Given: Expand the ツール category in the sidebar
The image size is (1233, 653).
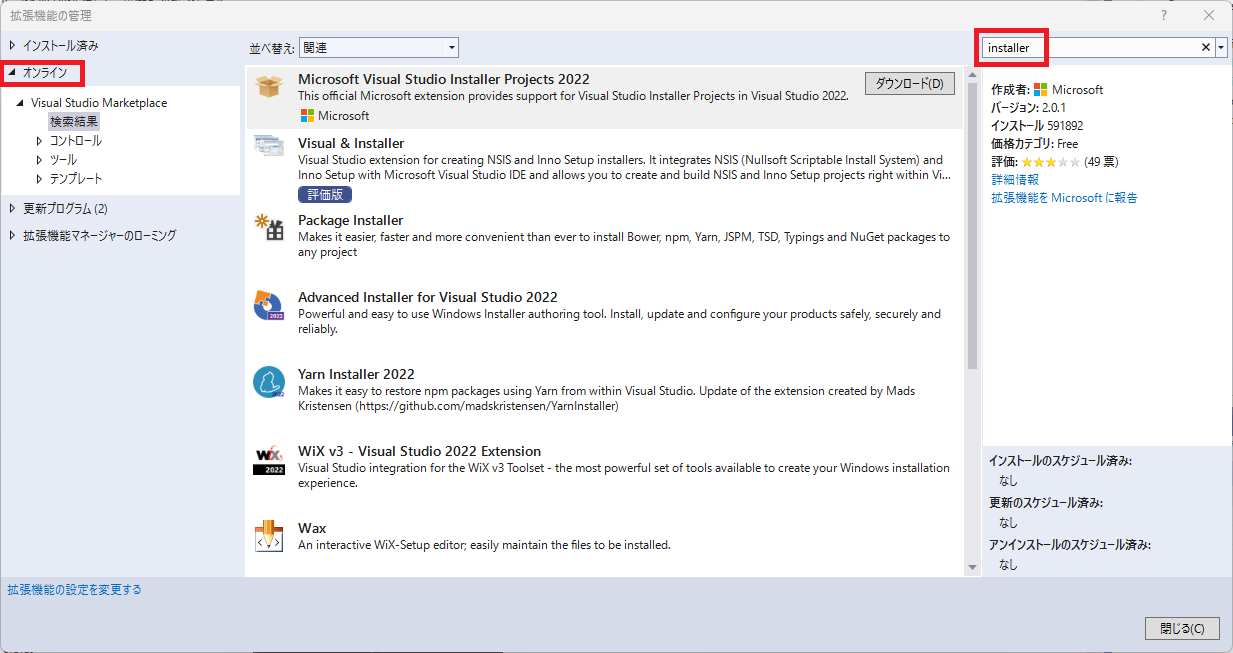Looking at the screenshot, I should click(x=38, y=158).
